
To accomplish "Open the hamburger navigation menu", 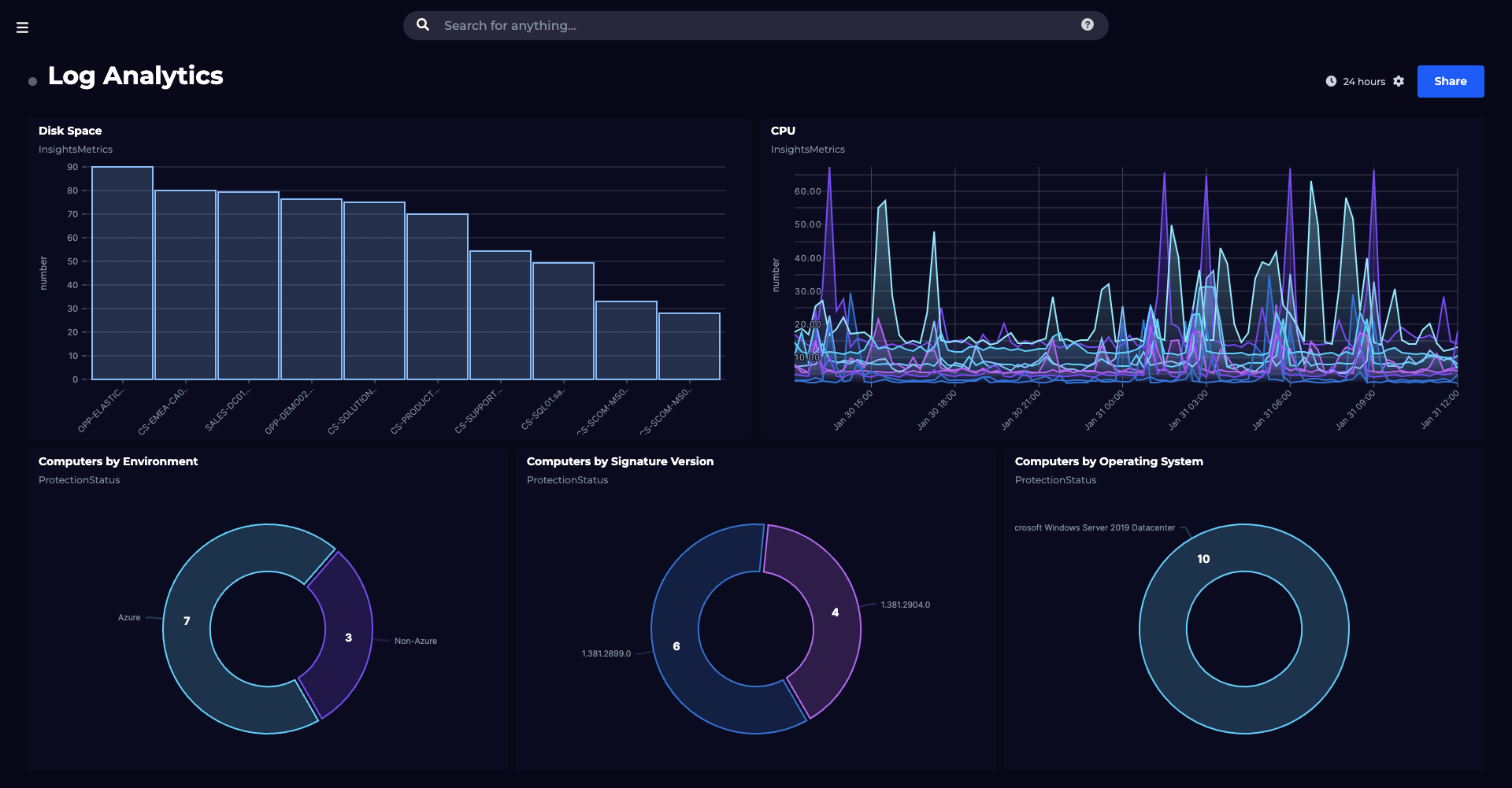I will (22, 28).
